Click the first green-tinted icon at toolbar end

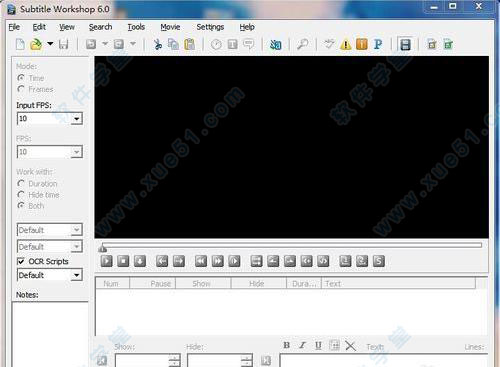coord(432,44)
